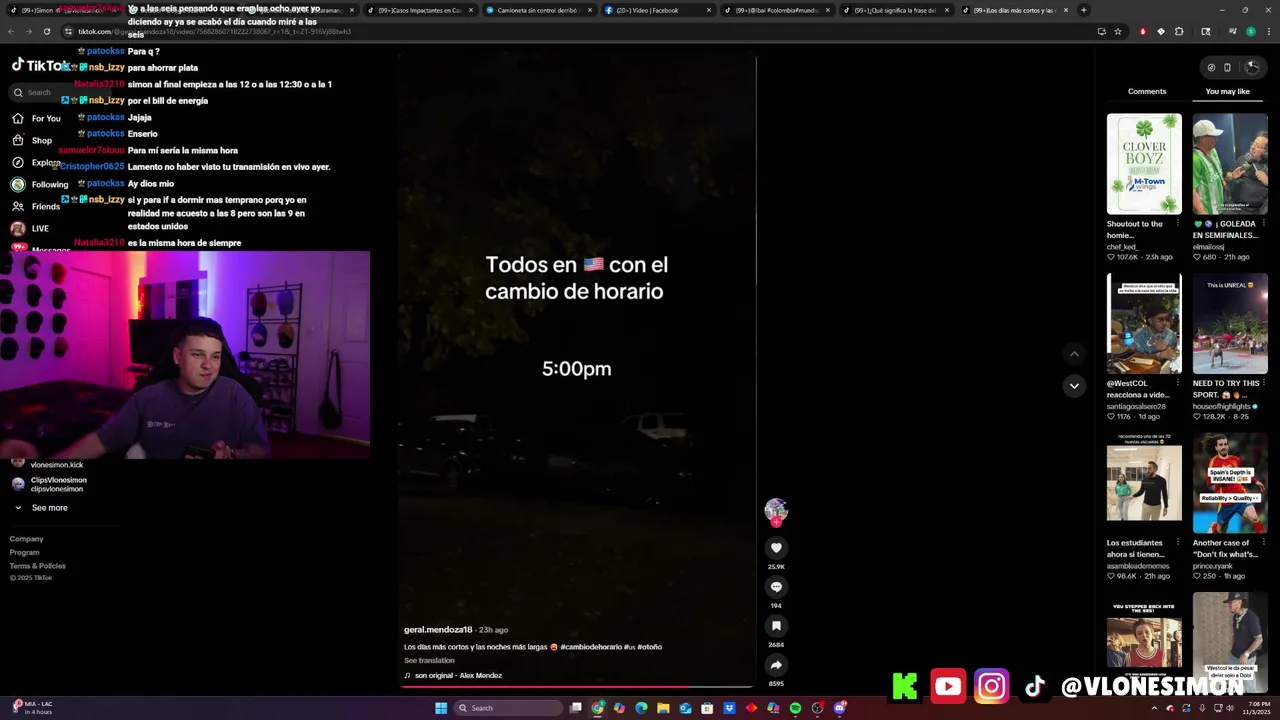1280x720 pixels.
Task: Click See translation under the caption
Action: point(429,660)
